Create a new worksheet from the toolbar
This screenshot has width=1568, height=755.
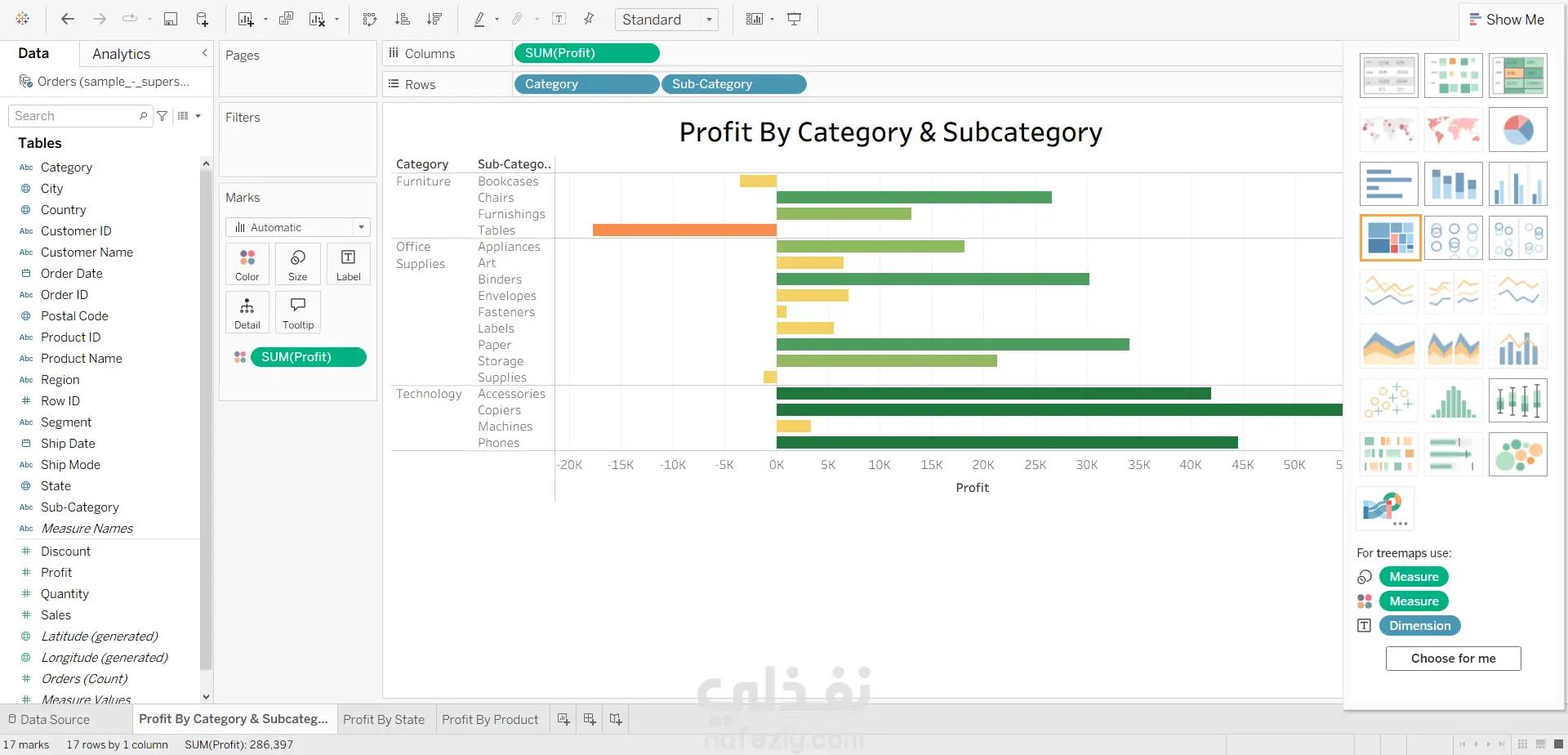[245, 19]
